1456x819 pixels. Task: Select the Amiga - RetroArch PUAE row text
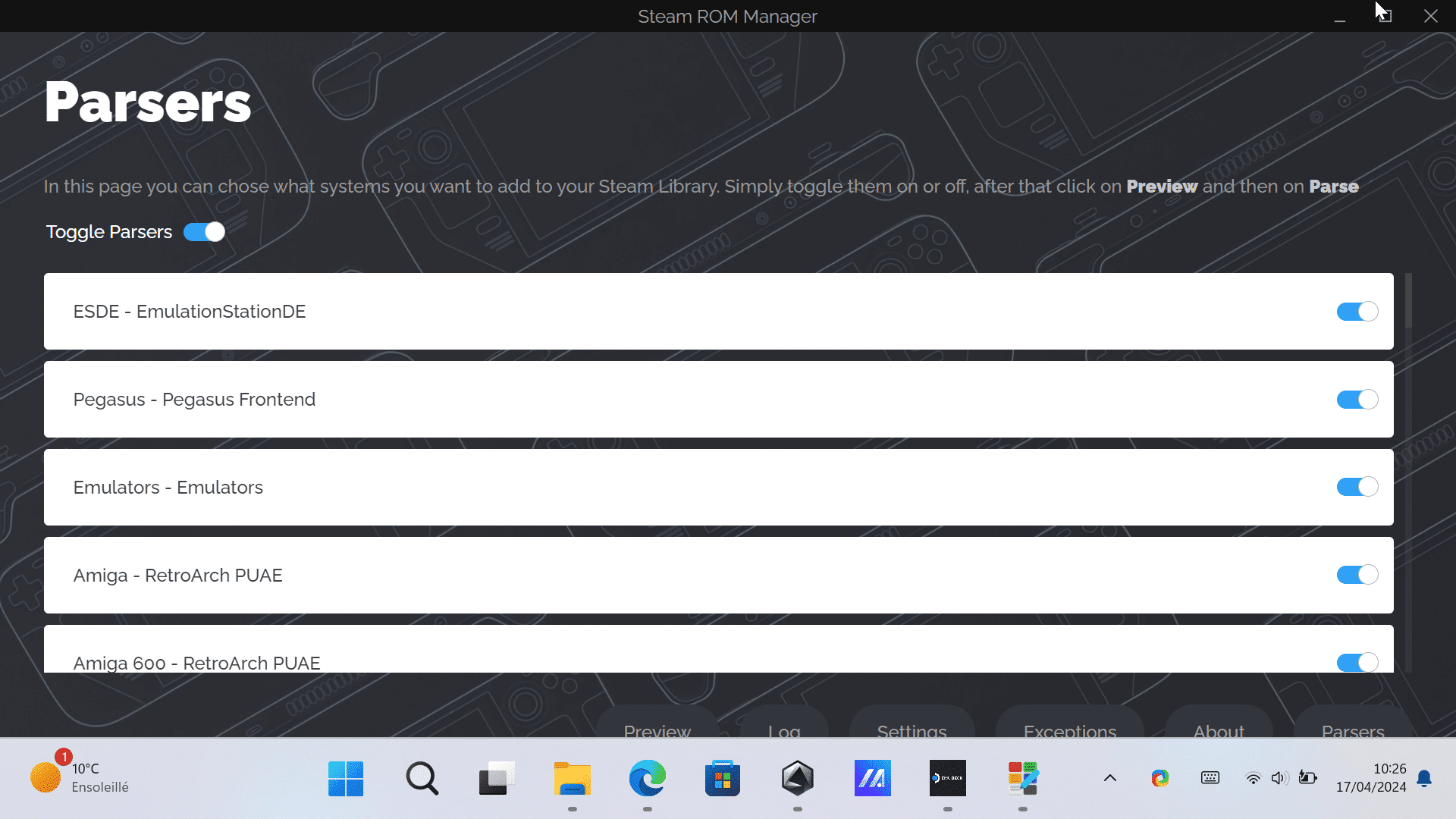[x=178, y=576]
